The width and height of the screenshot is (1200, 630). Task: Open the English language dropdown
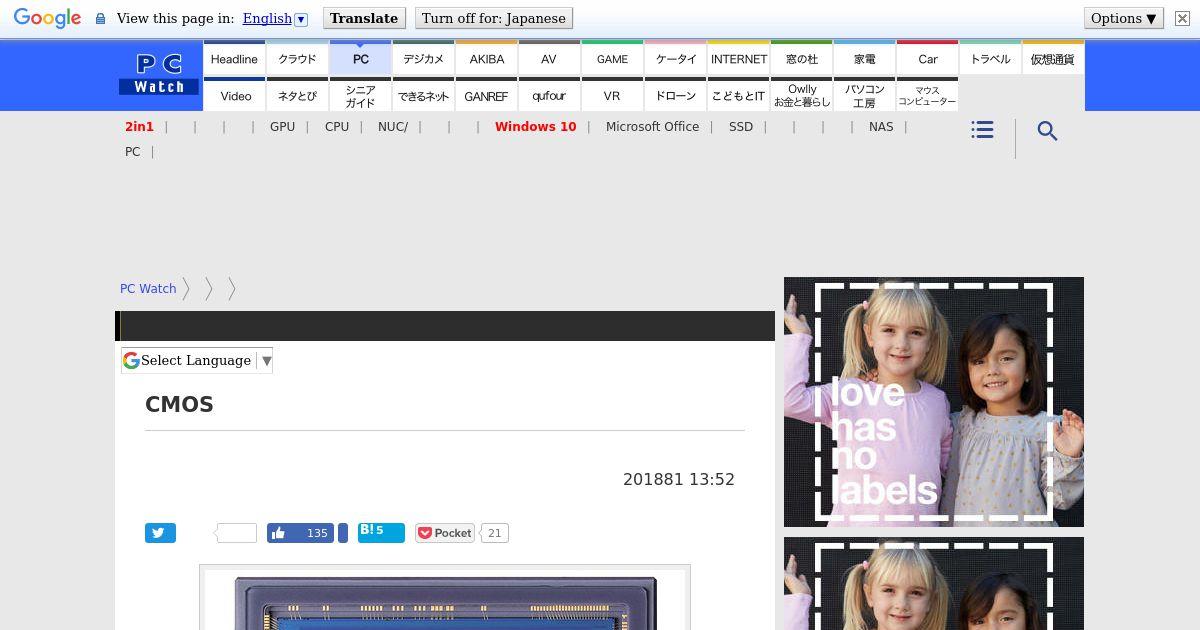[274, 18]
